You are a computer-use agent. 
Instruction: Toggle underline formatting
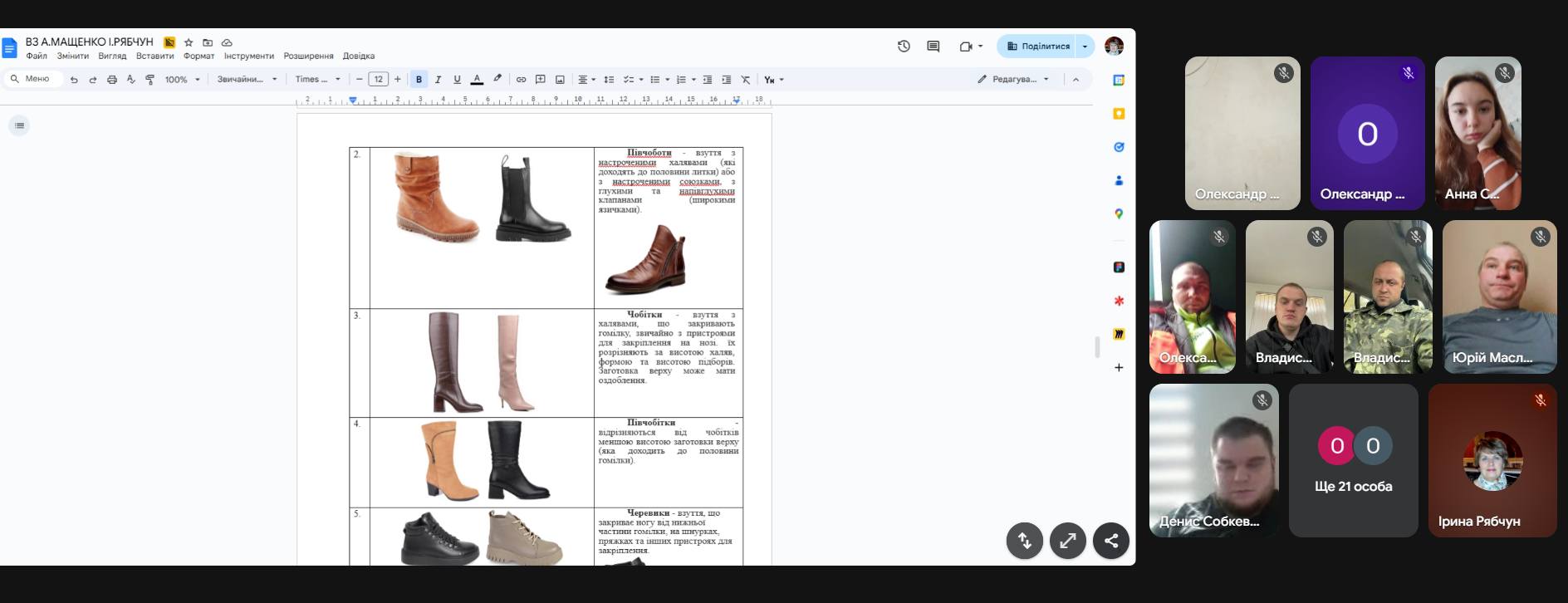[x=457, y=80]
